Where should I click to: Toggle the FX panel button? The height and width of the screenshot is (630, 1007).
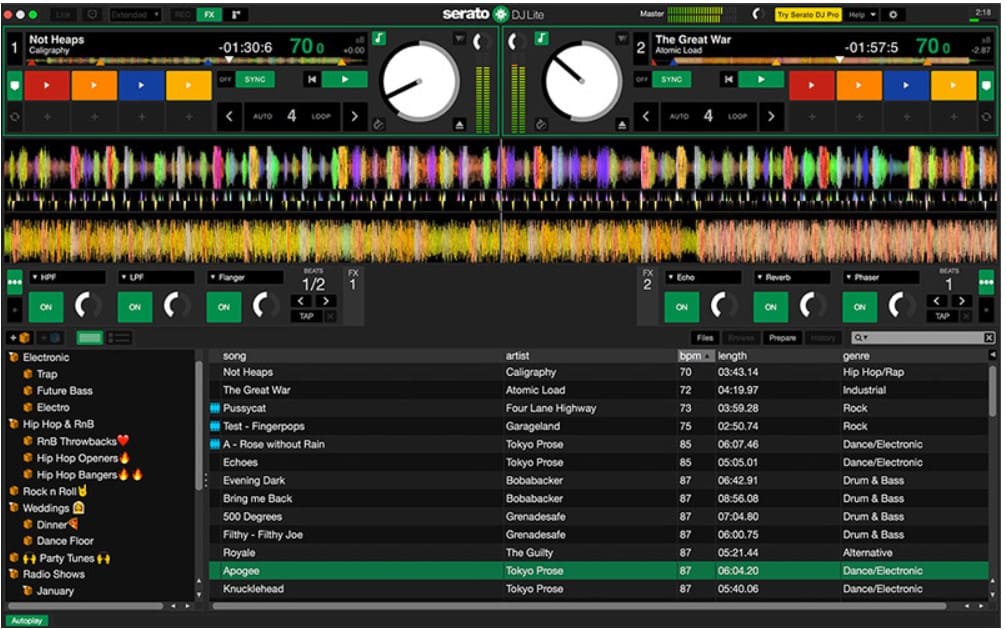click(209, 14)
